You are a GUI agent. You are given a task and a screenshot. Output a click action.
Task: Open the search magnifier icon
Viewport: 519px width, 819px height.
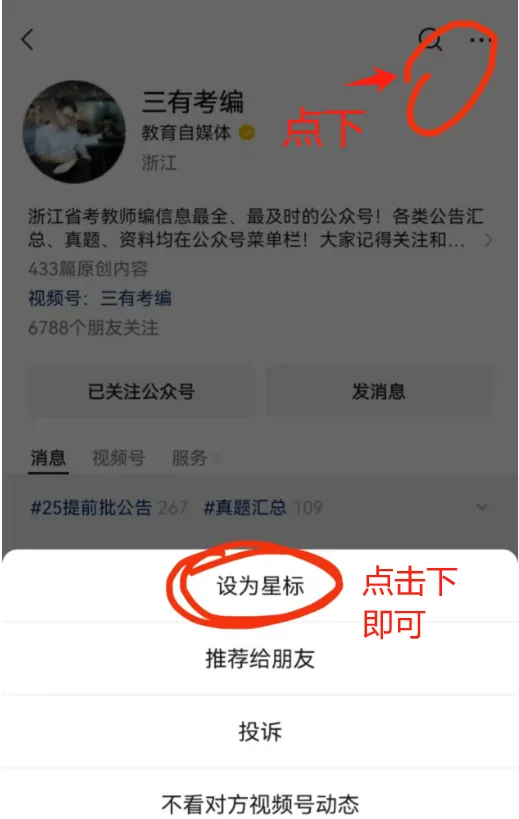coord(430,39)
